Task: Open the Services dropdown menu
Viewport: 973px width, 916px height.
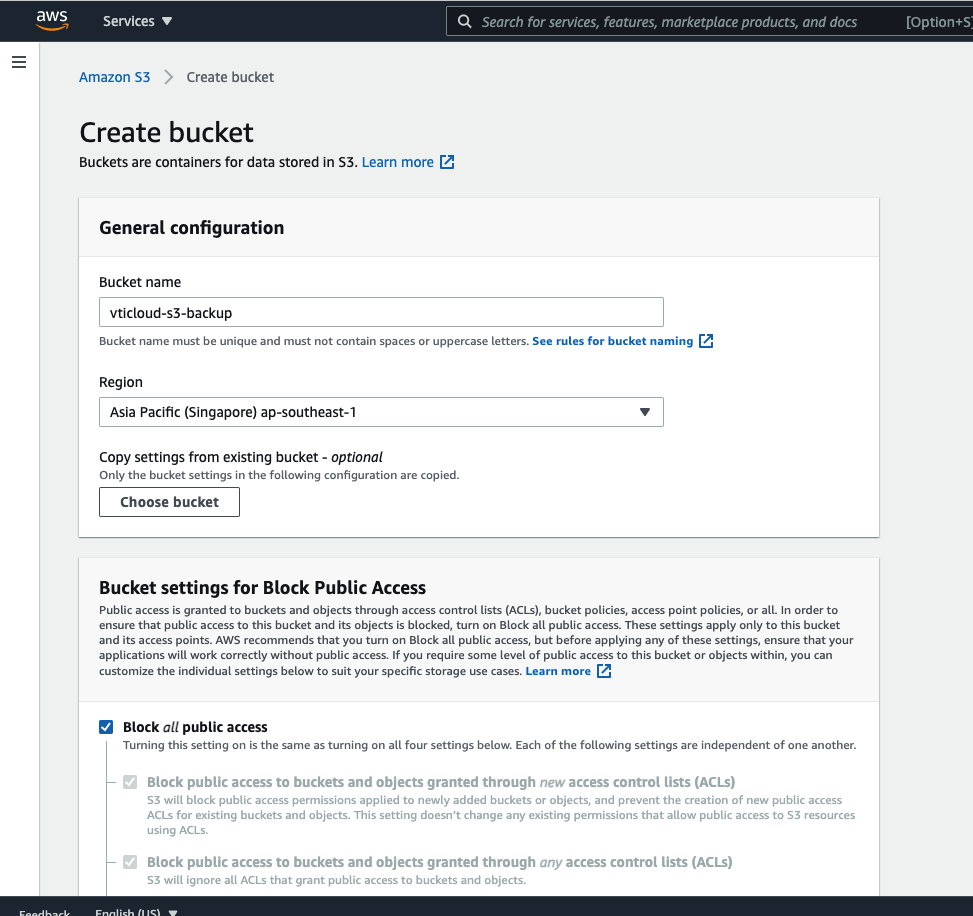Action: coord(137,21)
